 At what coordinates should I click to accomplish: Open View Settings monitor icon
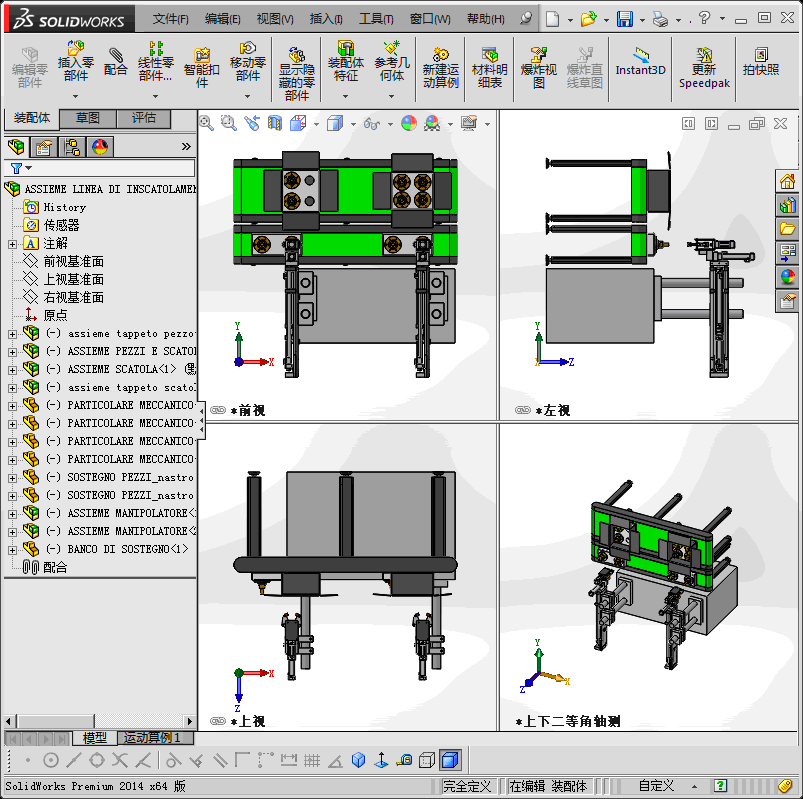469,123
